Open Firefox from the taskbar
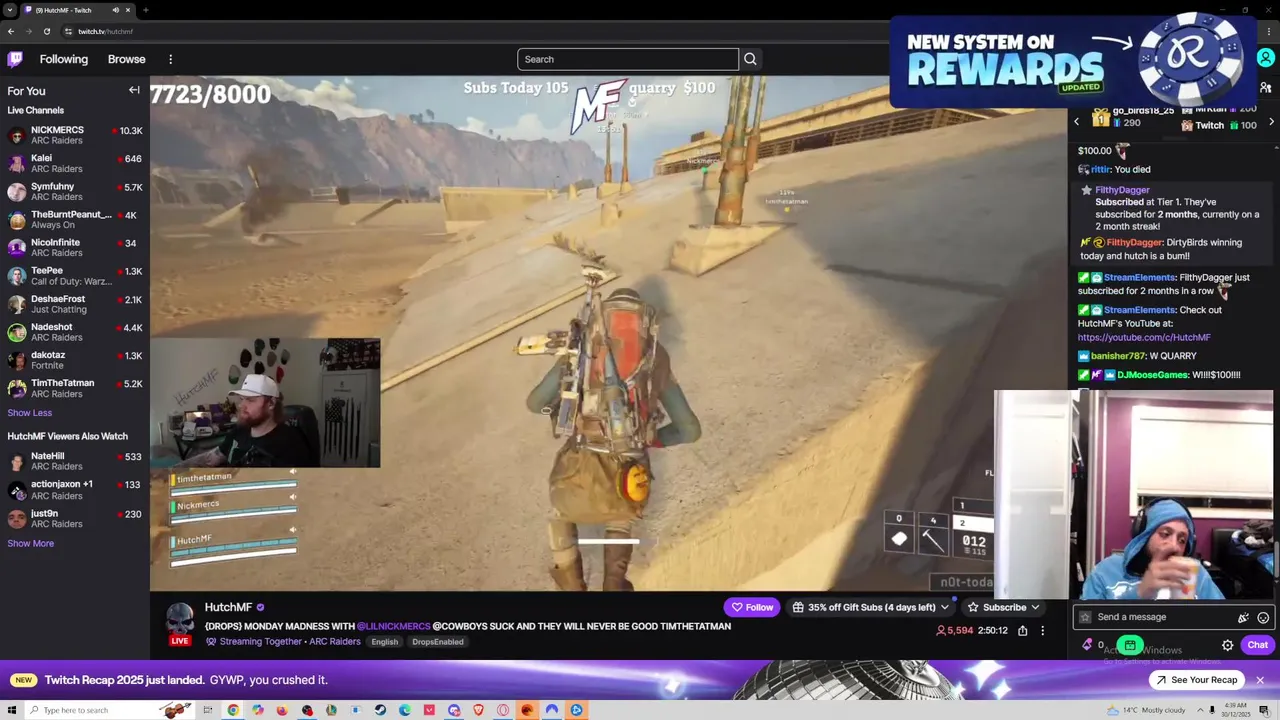The image size is (1280, 720). pos(282,710)
